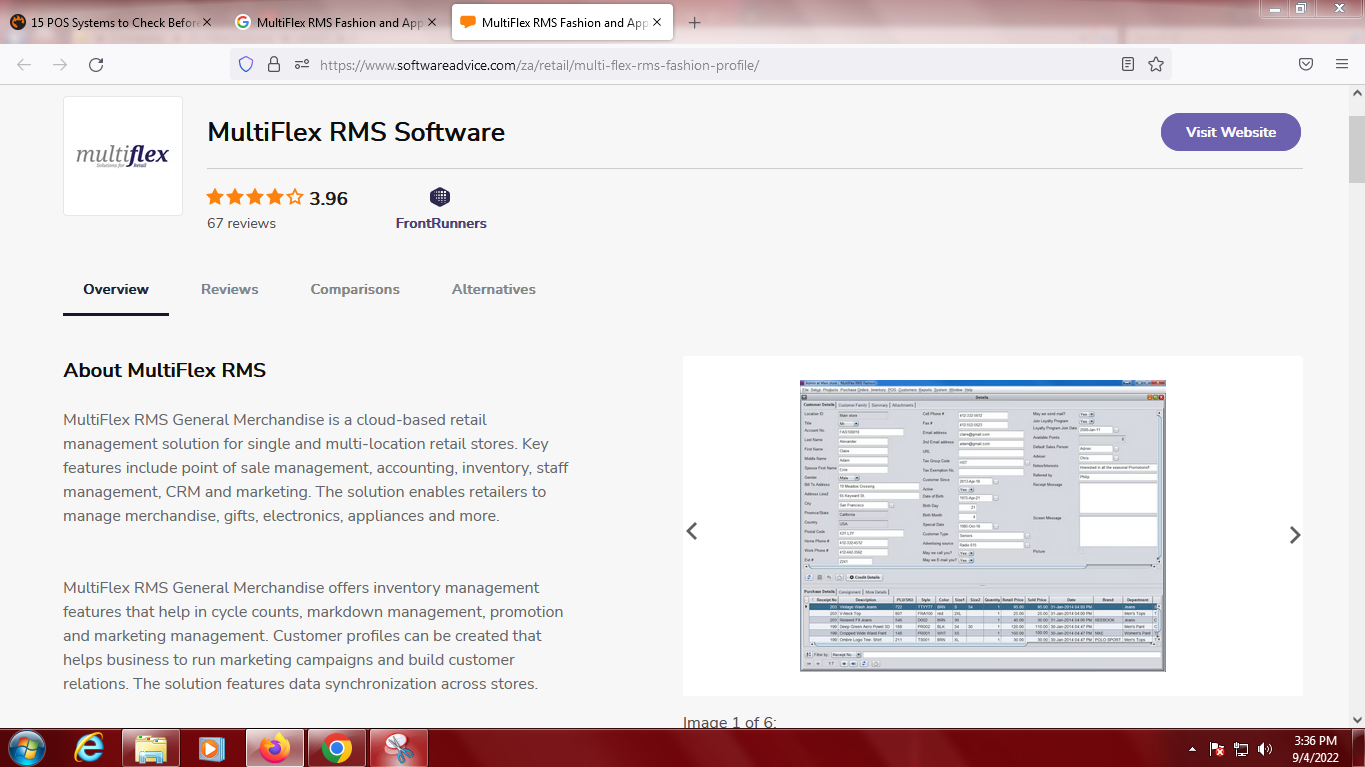Show next image with right carousel arrow
1365x767 pixels.
pos(1295,535)
